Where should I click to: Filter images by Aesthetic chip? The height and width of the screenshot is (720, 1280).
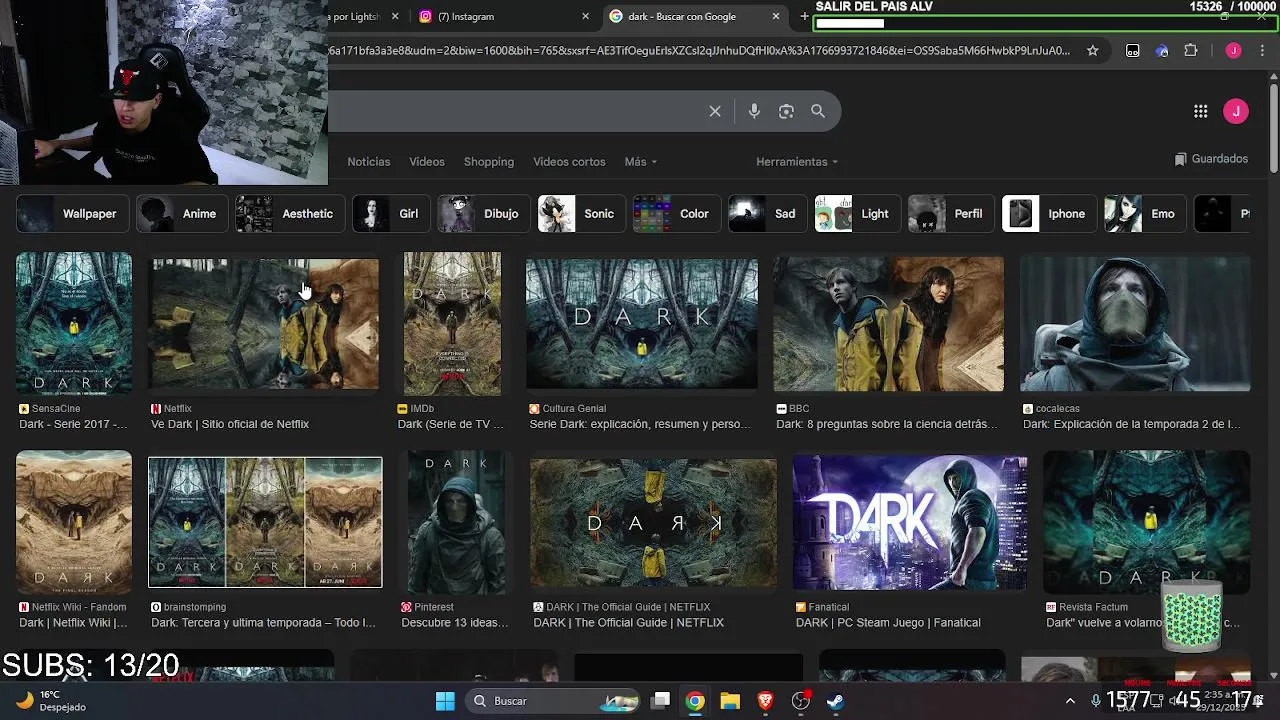point(289,214)
